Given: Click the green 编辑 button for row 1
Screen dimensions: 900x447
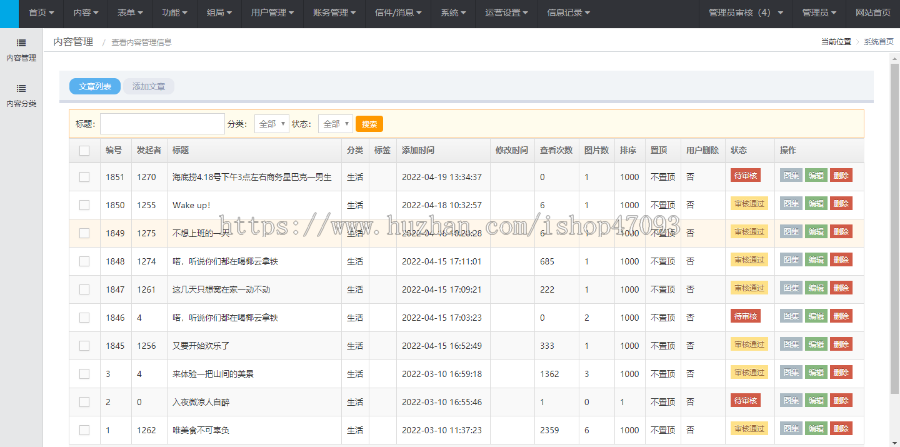Looking at the screenshot, I should pyautogui.click(x=816, y=429).
